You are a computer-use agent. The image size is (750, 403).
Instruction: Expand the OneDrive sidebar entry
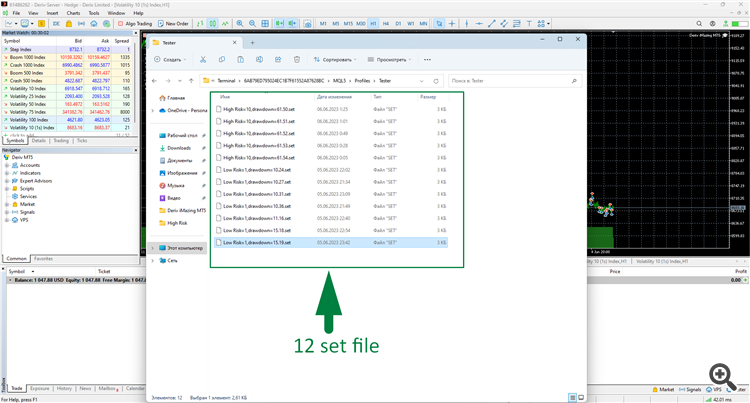click(153, 110)
